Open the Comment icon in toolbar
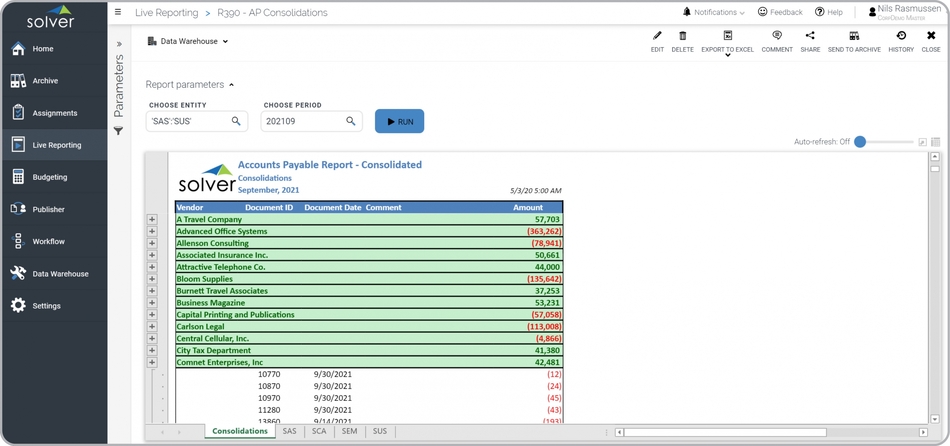950x446 pixels. click(x=777, y=36)
